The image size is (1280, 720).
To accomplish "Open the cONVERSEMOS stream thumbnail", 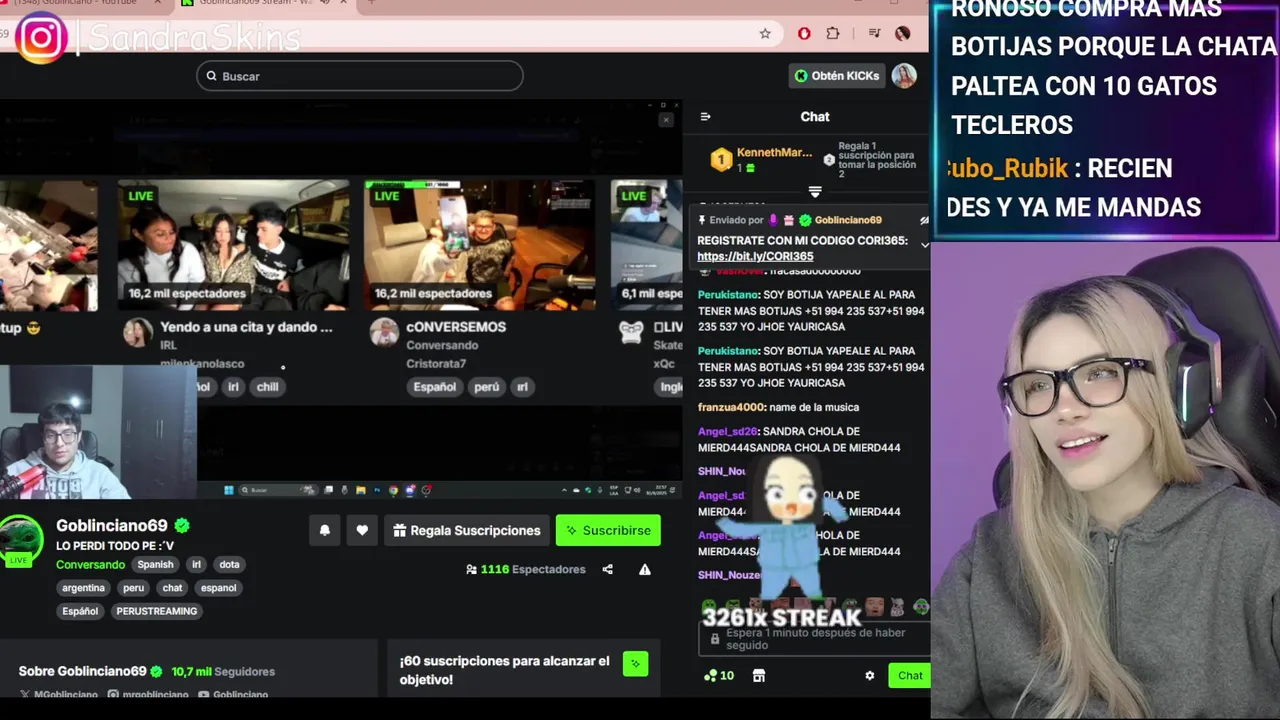I will pos(480,245).
